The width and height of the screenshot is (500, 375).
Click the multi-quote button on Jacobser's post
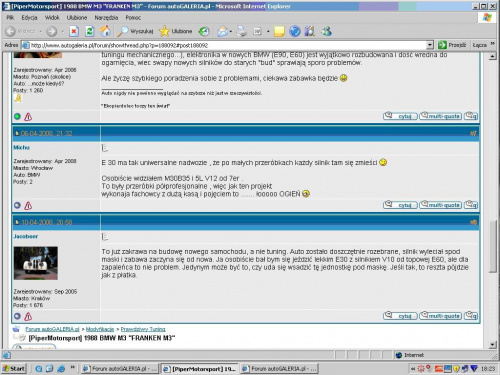440,316
